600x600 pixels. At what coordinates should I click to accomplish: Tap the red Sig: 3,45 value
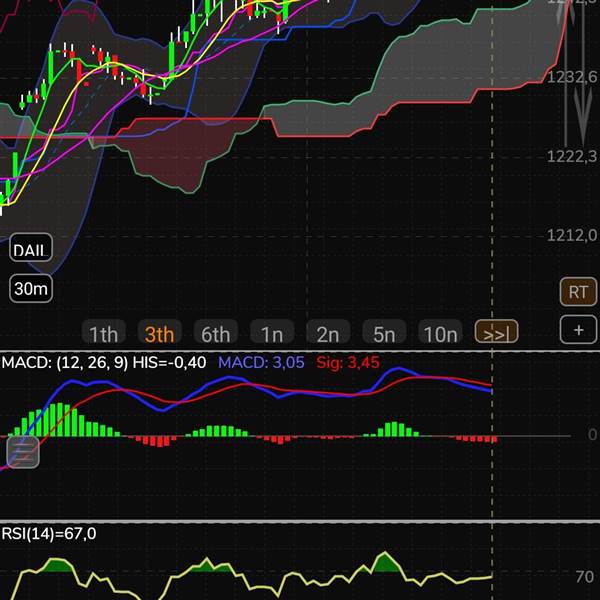348,362
